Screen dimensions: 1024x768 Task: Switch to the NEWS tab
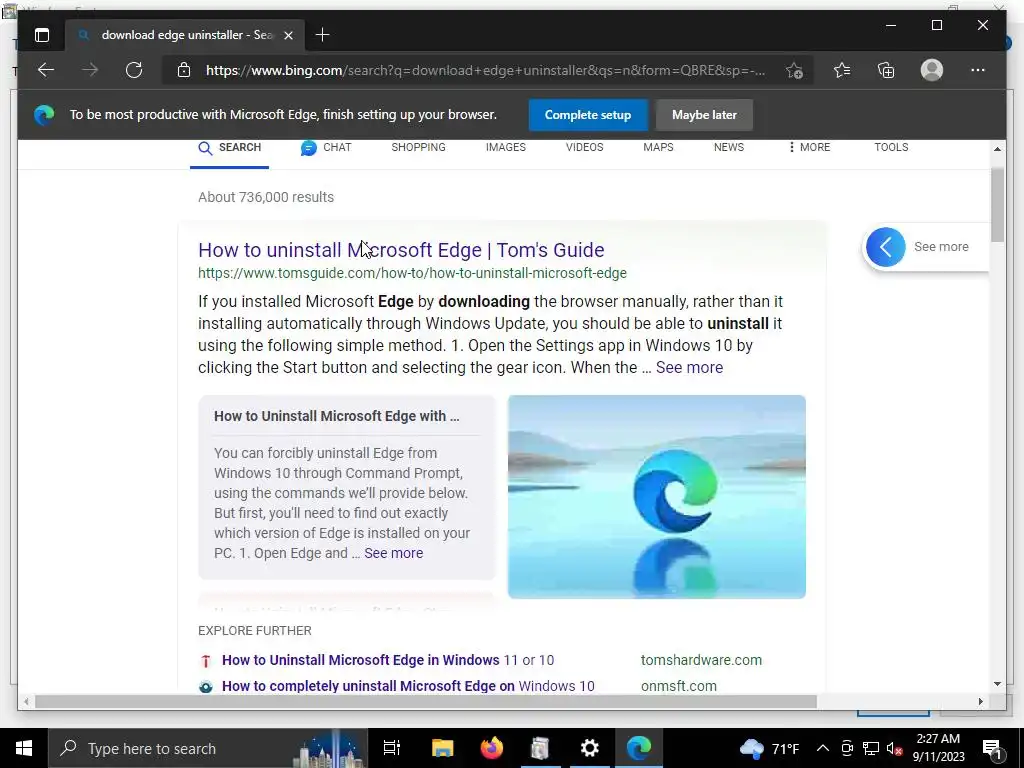pyautogui.click(x=729, y=148)
